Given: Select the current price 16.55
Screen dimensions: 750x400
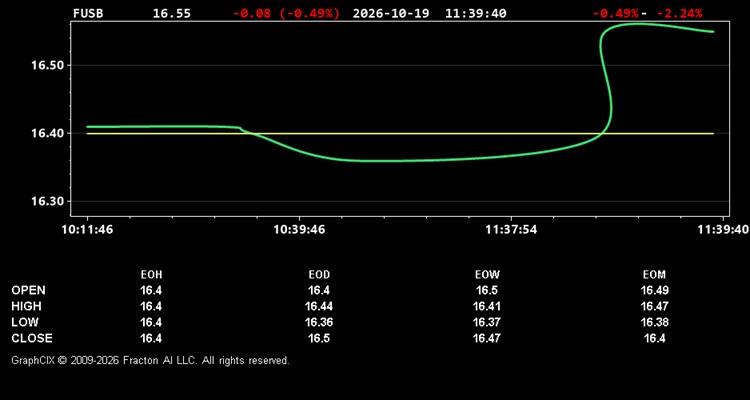Looking at the screenshot, I should tap(171, 13).
